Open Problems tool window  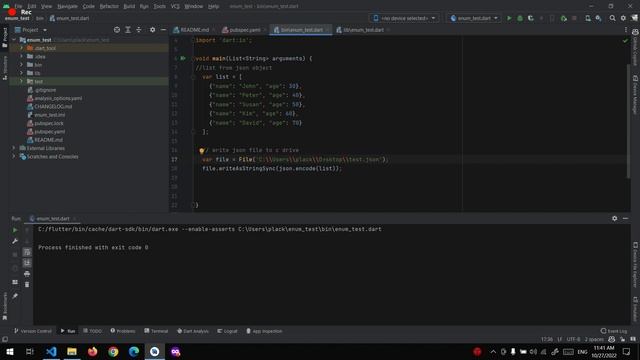[x=123, y=331]
